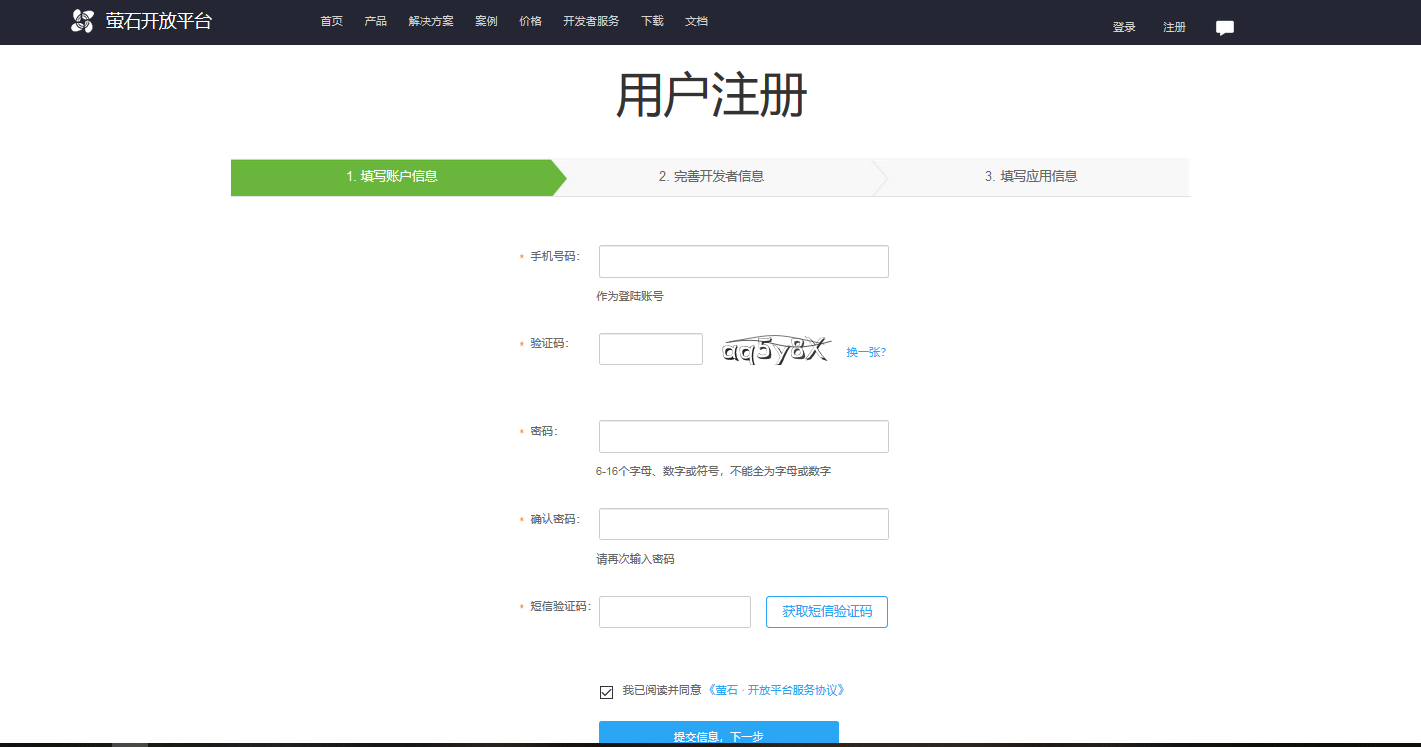Click the 手机号码 input field
1421x747 pixels.
(743, 261)
